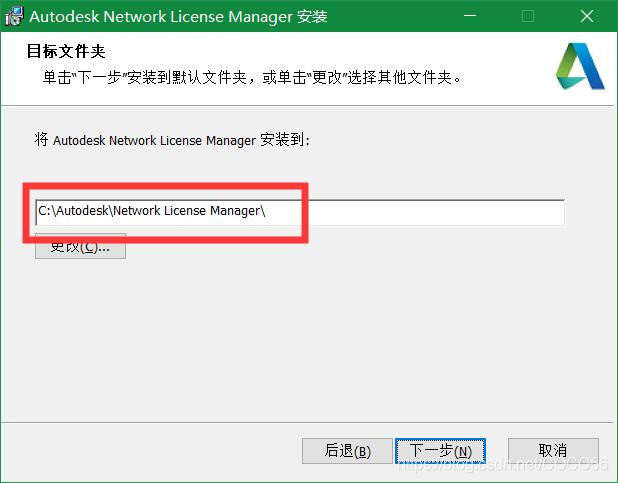The image size is (618, 483).
Task: Click the greyed-out maximize button
Action: (528, 16)
